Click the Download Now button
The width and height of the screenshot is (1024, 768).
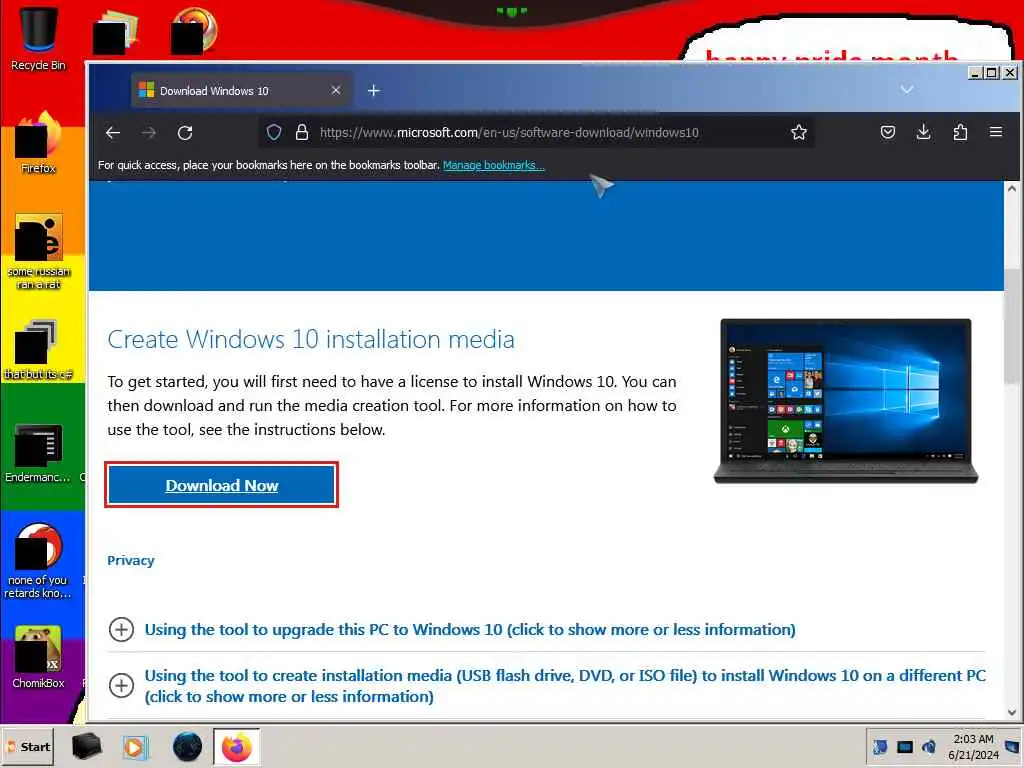(221, 485)
